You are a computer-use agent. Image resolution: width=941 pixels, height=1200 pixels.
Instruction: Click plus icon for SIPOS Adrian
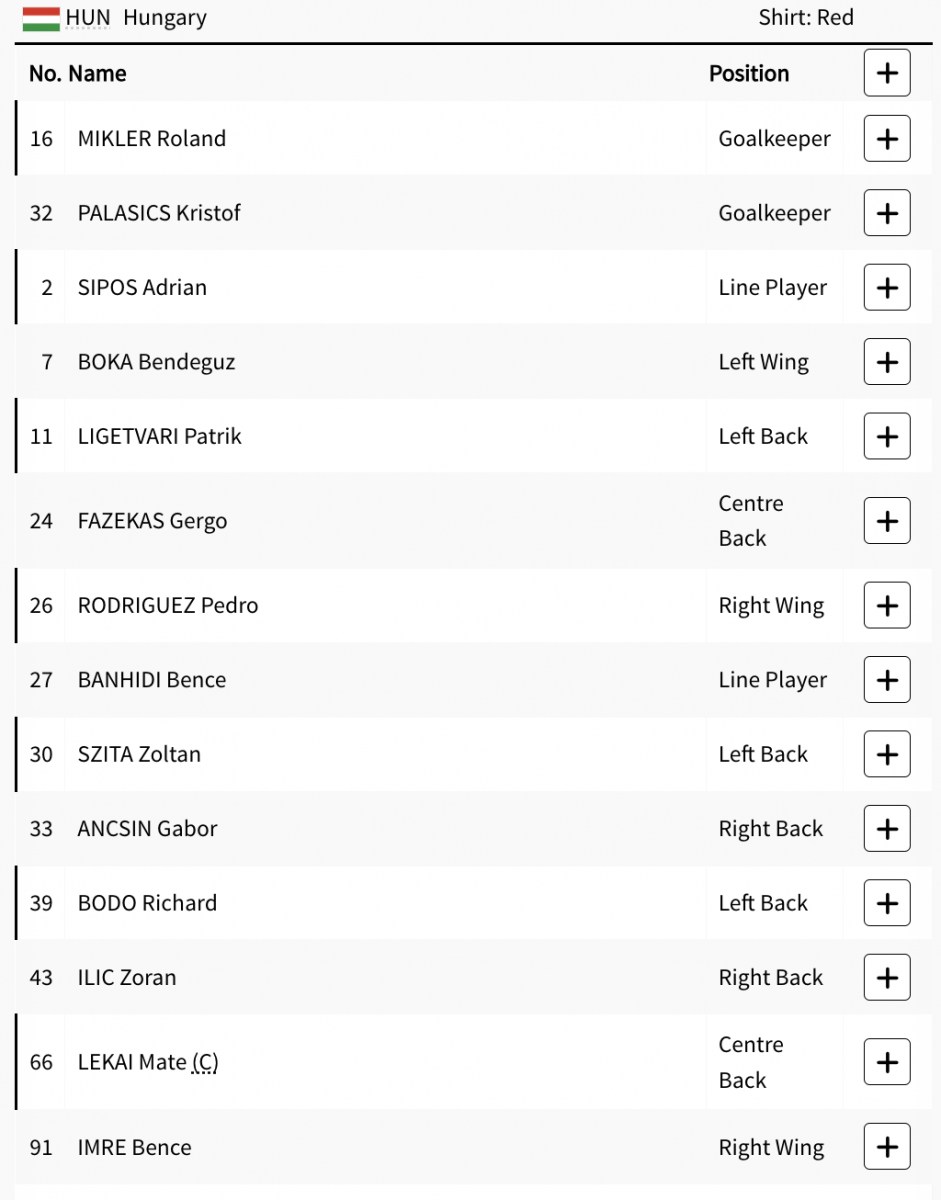(887, 287)
